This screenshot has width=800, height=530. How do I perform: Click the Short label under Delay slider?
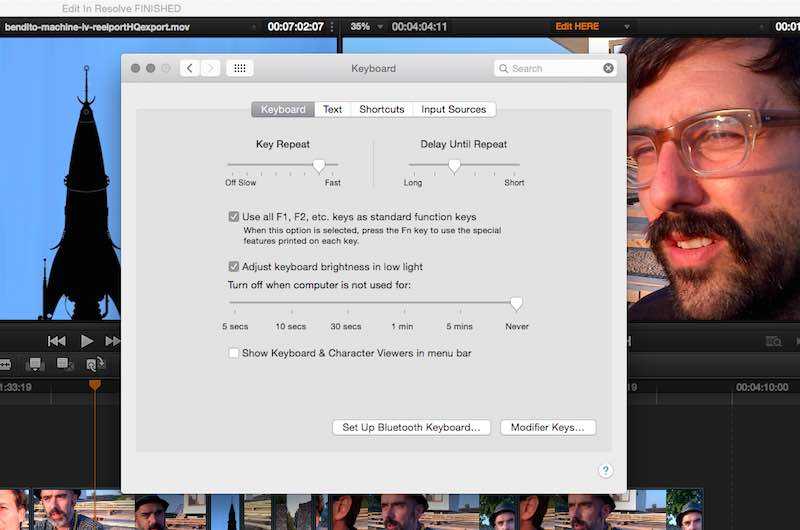click(x=514, y=183)
